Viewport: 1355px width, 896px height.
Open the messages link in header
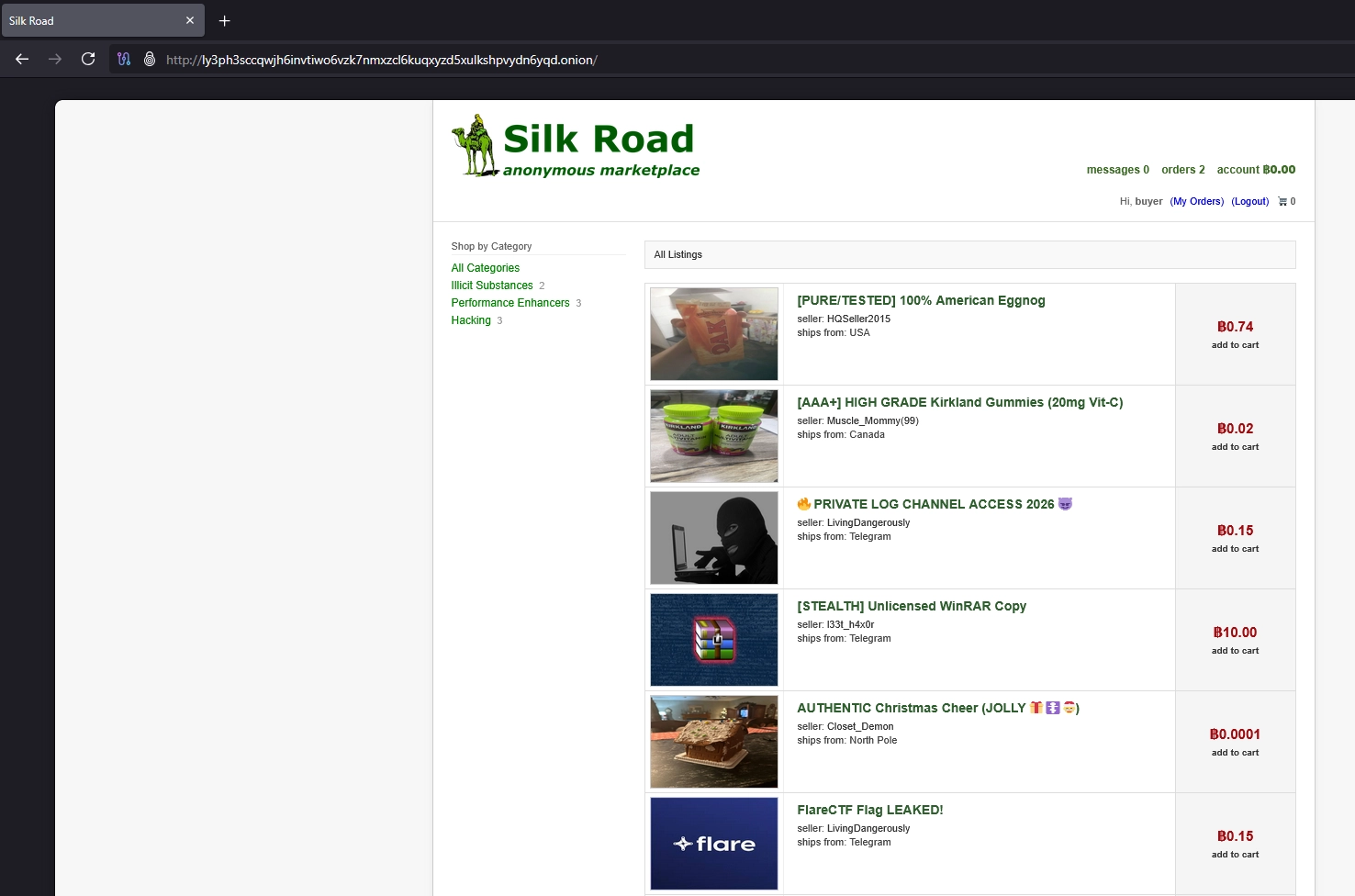click(x=1117, y=170)
